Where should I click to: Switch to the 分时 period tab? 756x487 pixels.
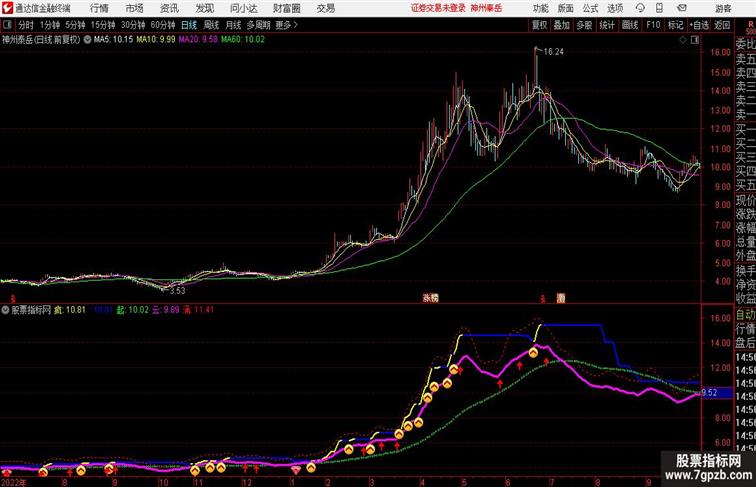tap(26, 25)
